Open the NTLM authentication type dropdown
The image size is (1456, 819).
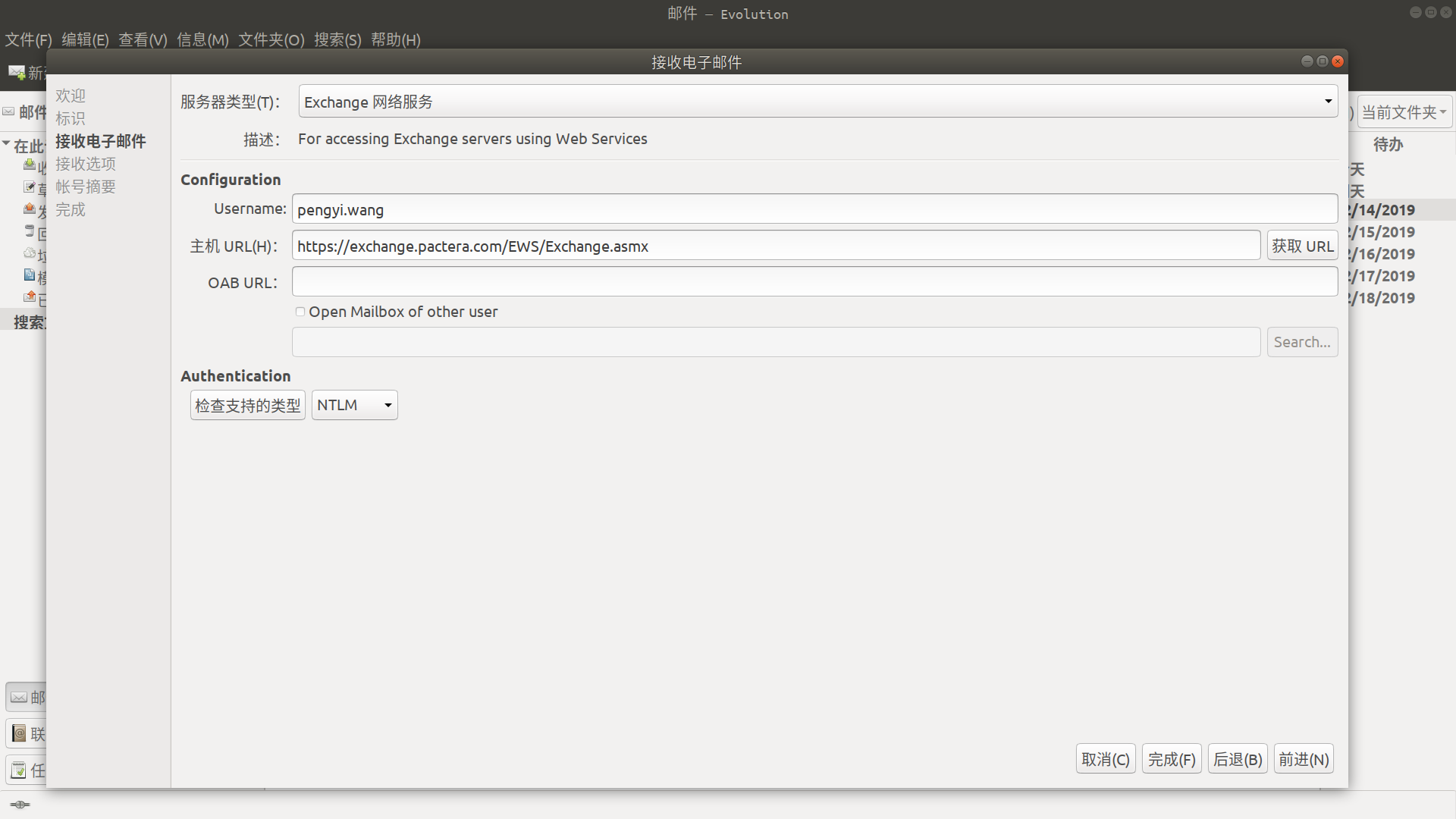(x=354, y=405)
